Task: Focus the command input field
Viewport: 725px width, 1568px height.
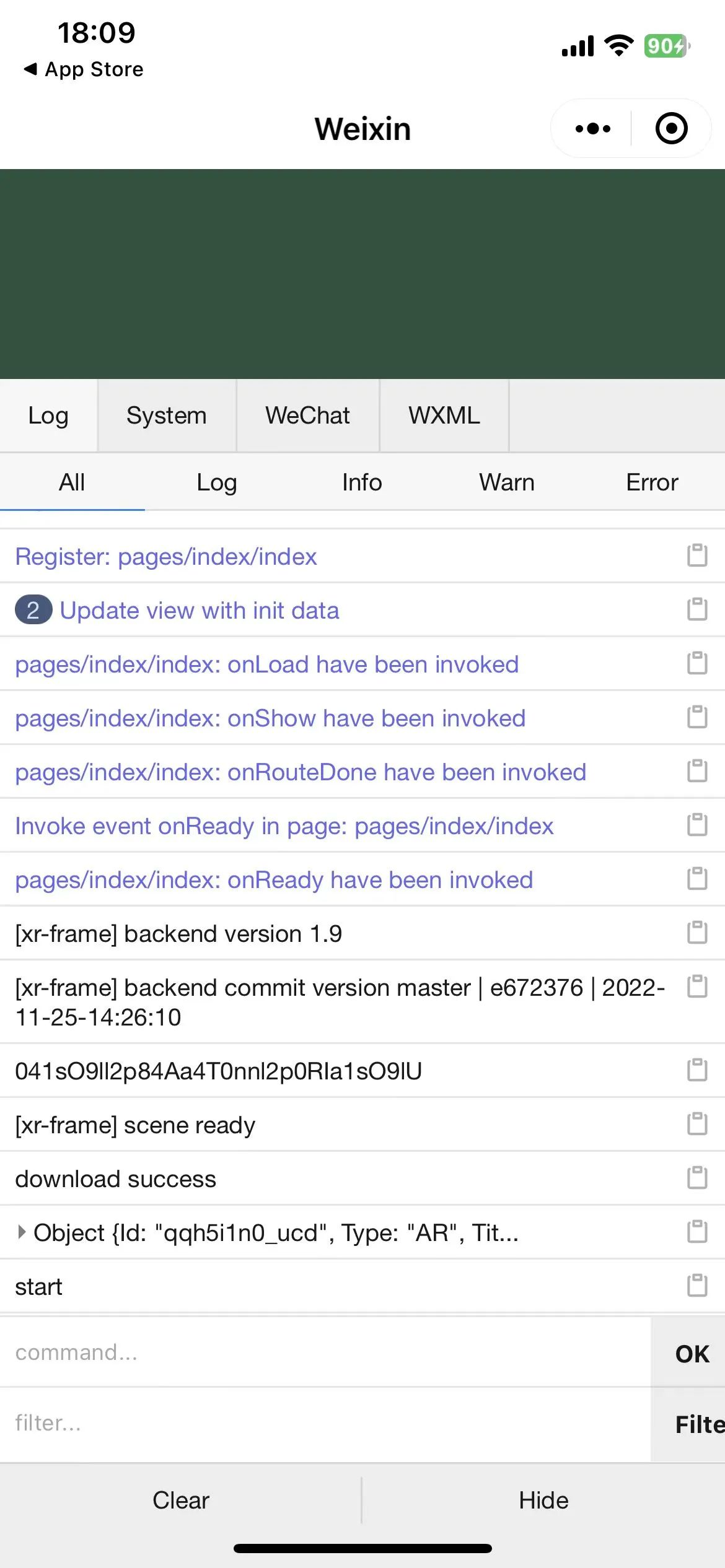Action: (322, 1352)
